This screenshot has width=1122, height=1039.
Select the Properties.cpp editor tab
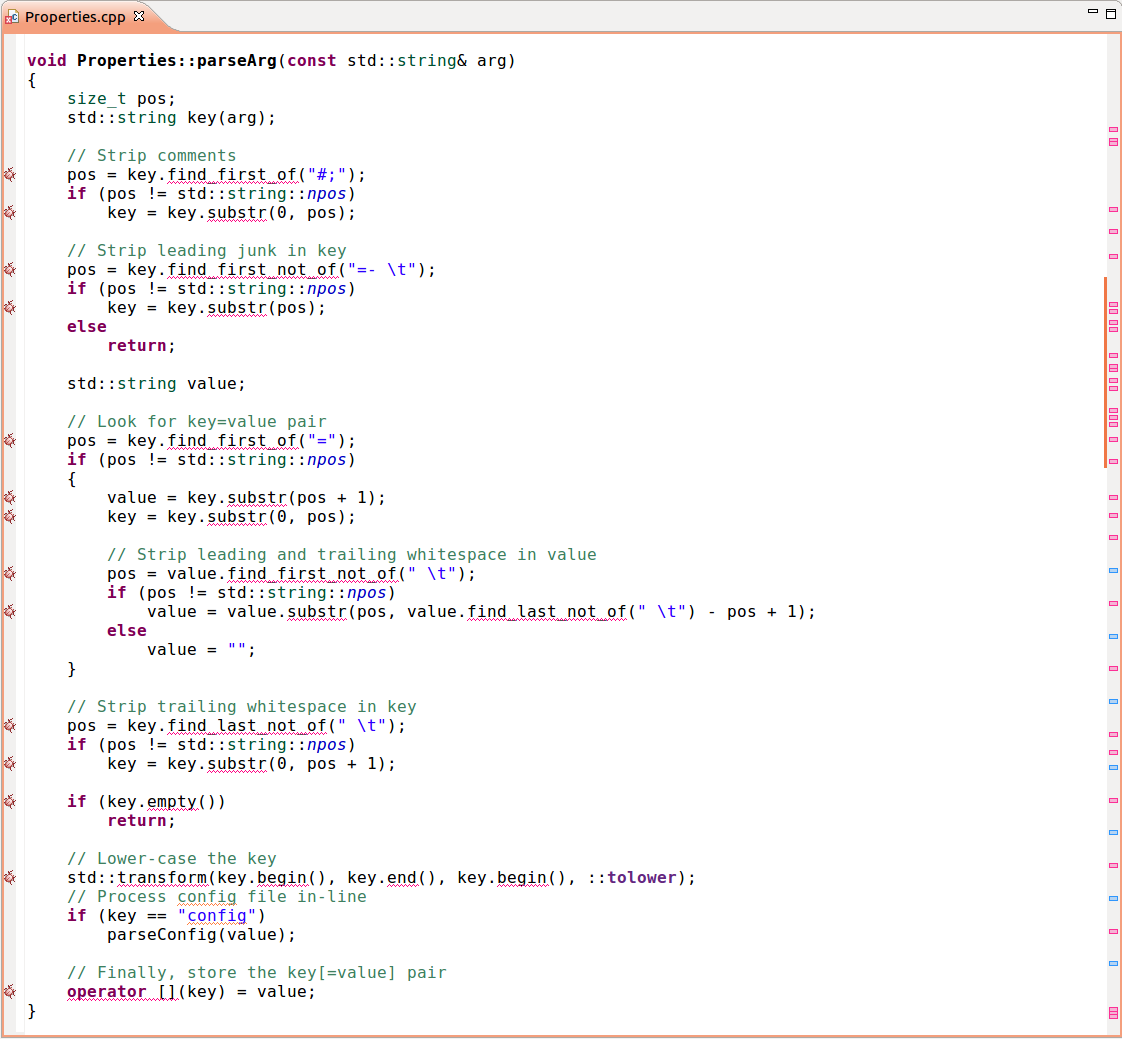[76, 17]
